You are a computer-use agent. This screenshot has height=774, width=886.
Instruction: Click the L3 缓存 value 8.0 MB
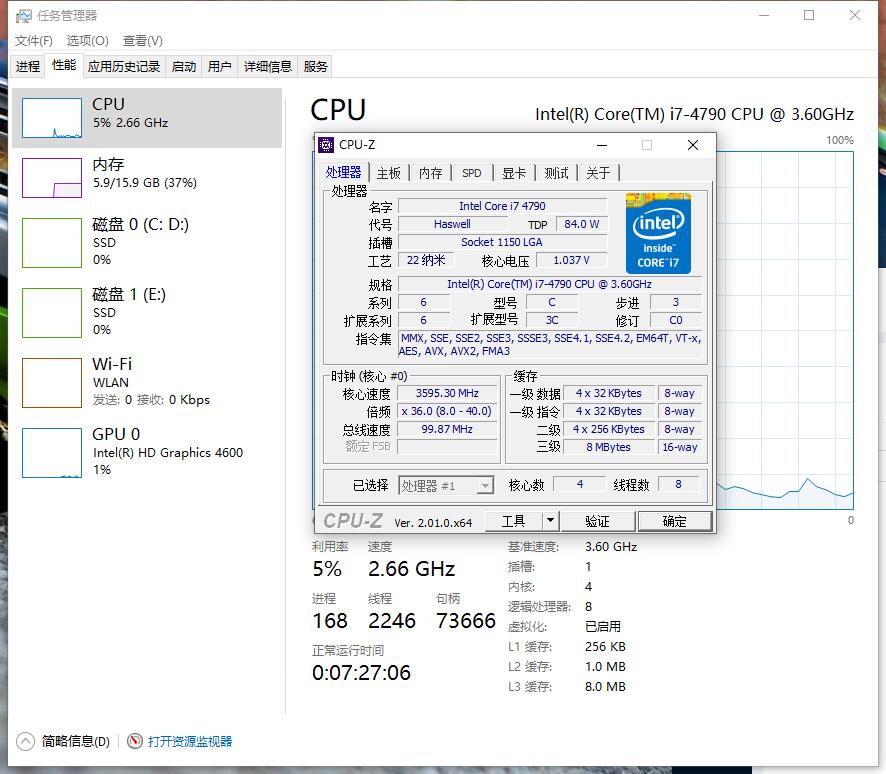605,686
